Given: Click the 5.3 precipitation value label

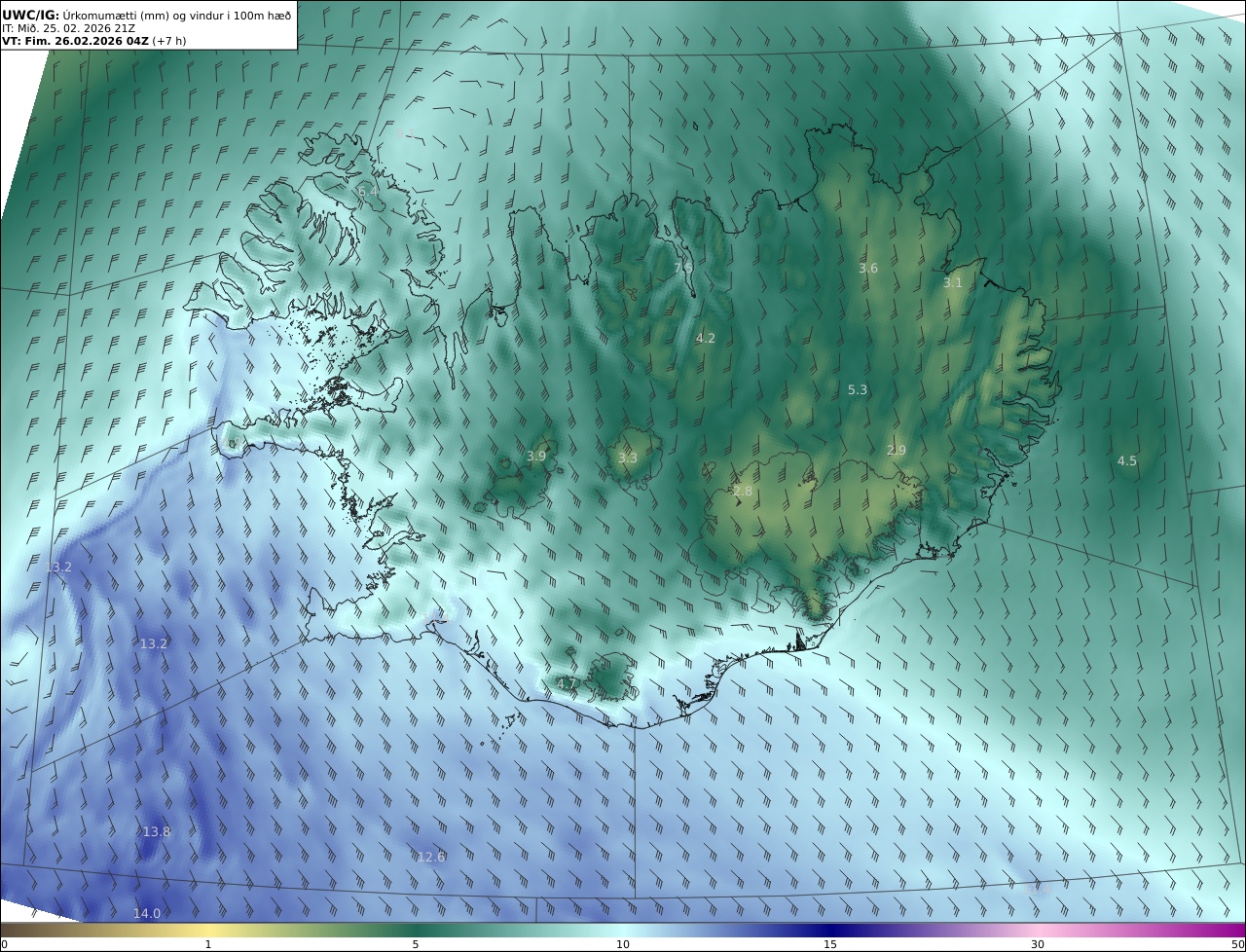Looking at the screenshot, I should click(858, 389).
